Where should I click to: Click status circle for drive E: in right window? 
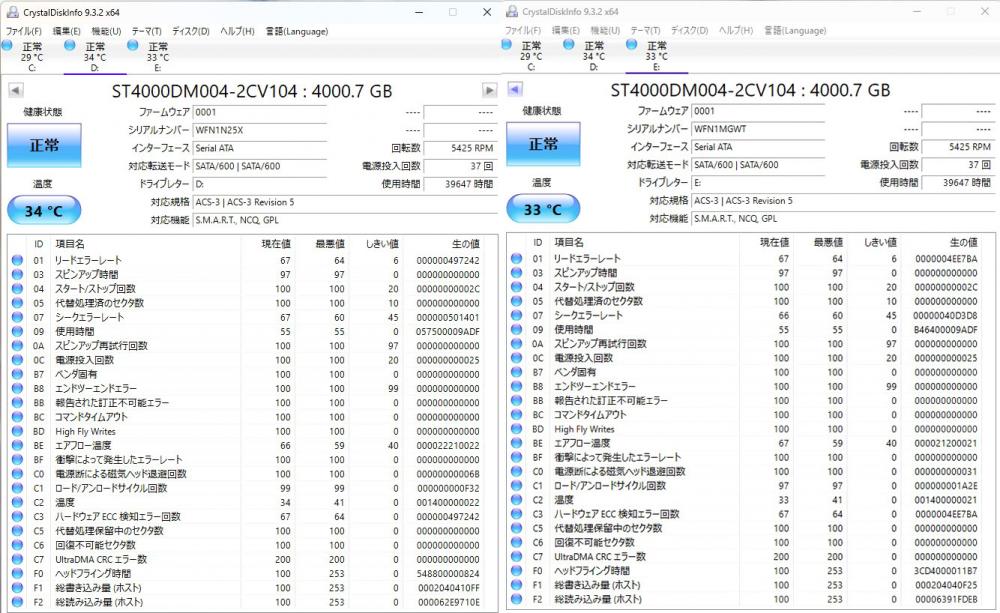point(631,44)
